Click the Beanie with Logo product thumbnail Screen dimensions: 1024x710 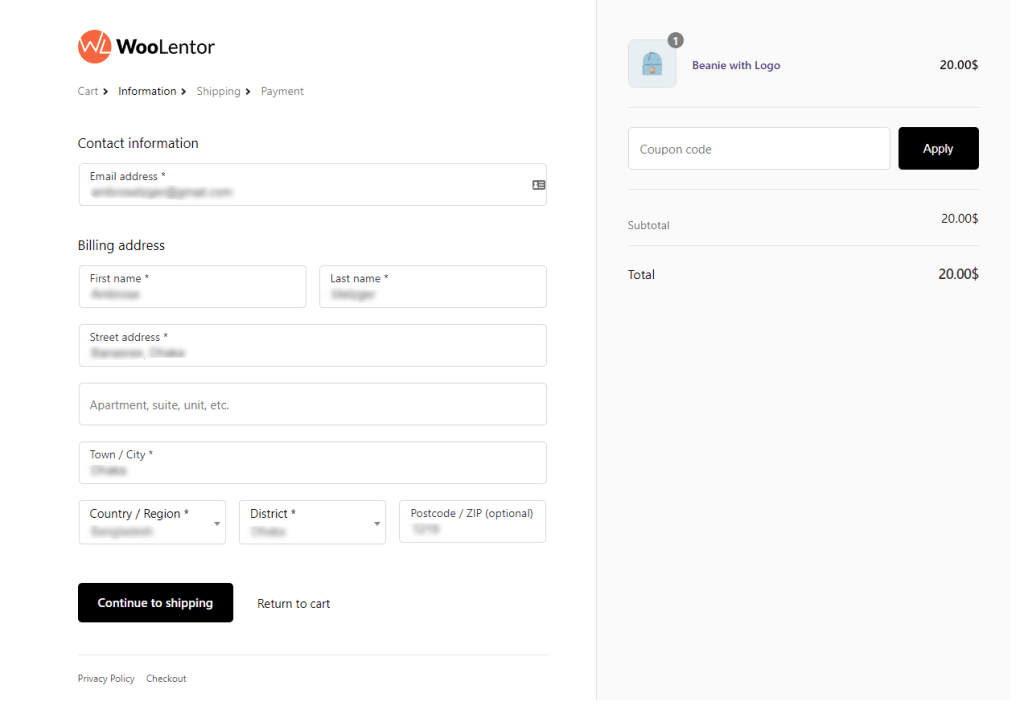[652, 64]
